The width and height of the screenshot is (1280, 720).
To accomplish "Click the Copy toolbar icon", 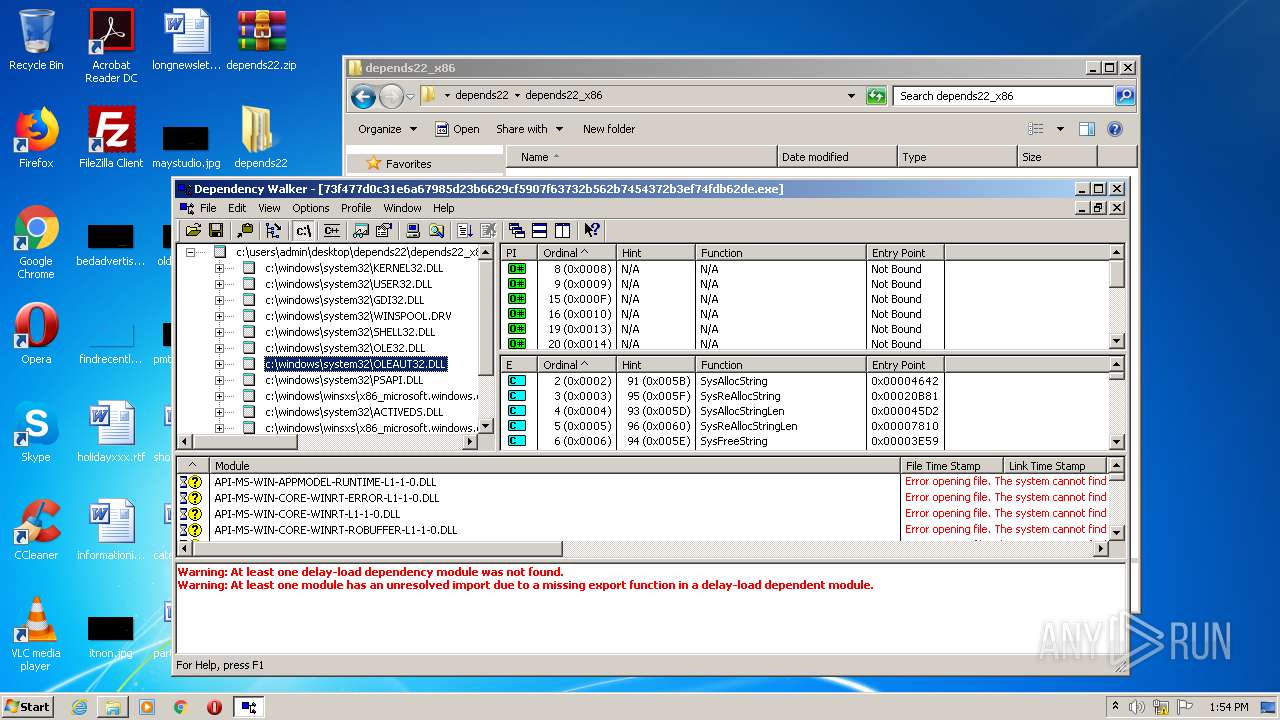I will point(246,230).
